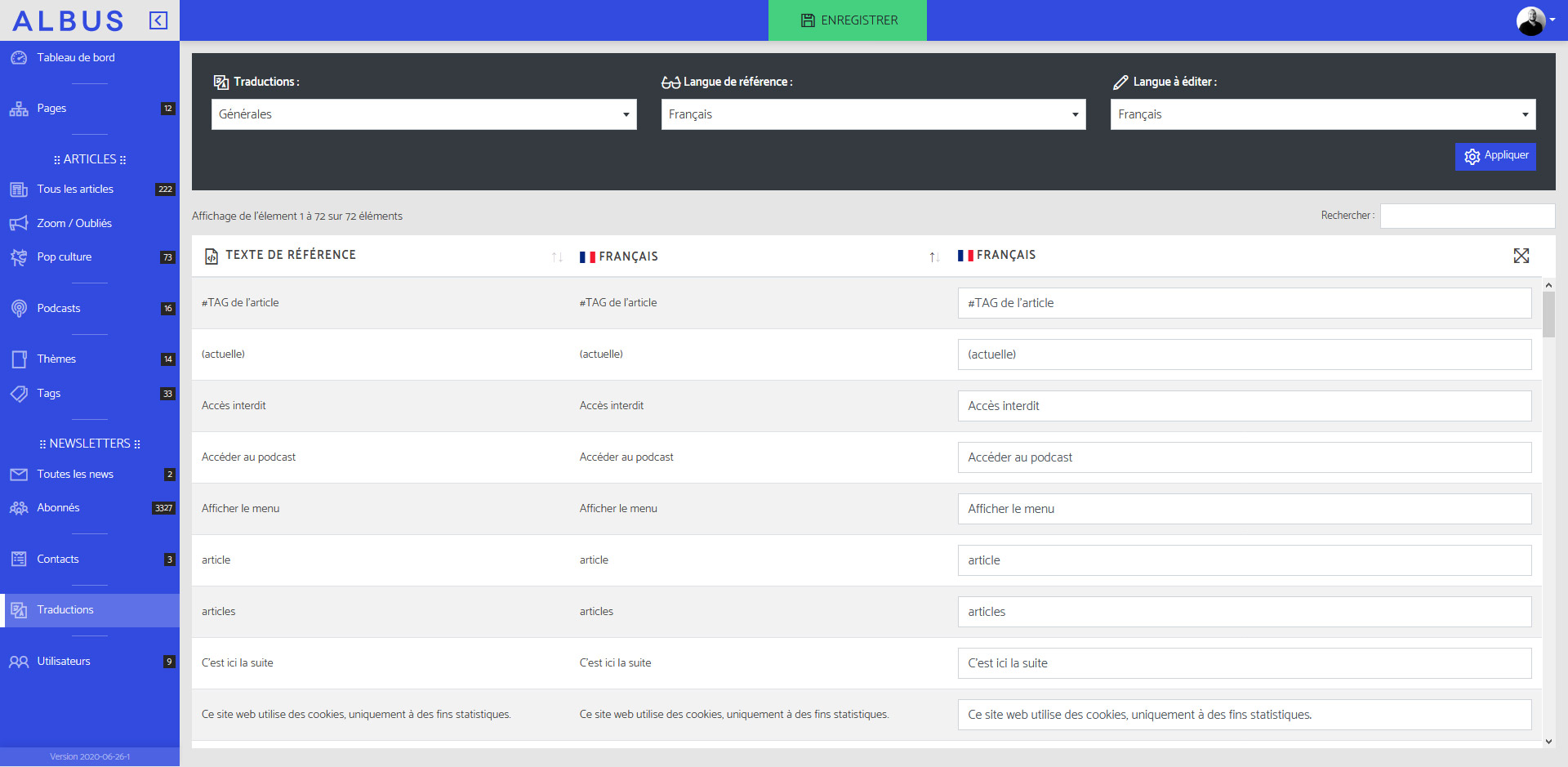Edit the 'article' translation field
Screen dimensions: 1568x767
[x=1245, y=560]
